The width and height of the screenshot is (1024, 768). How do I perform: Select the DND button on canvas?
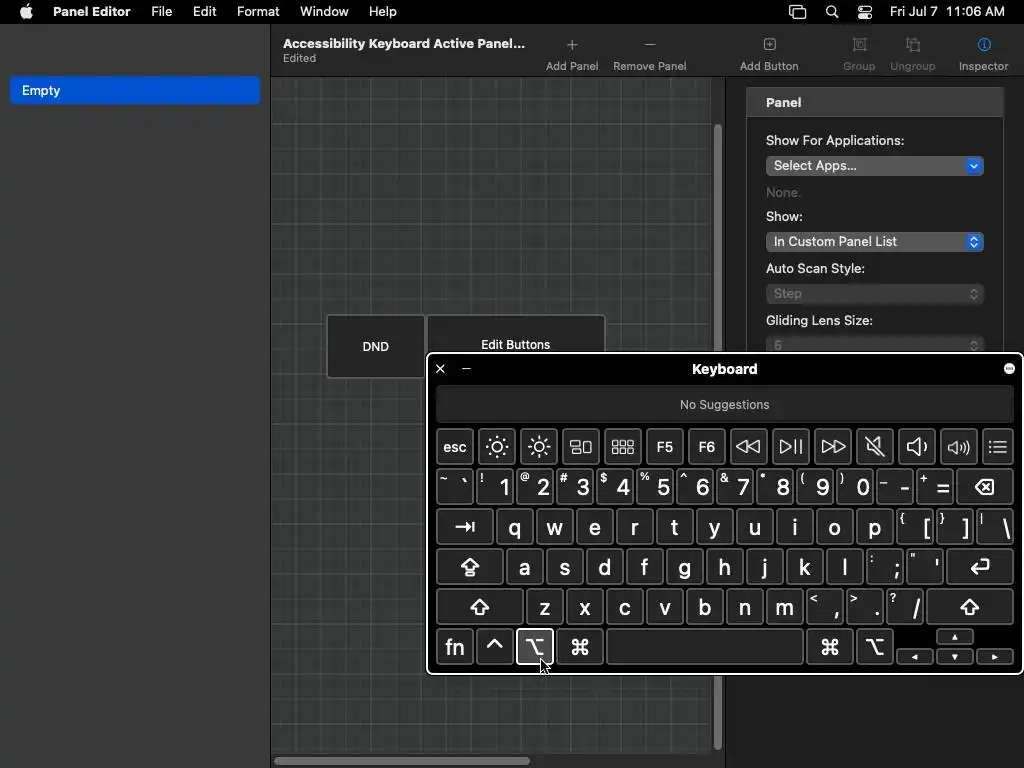coord(376,347)
